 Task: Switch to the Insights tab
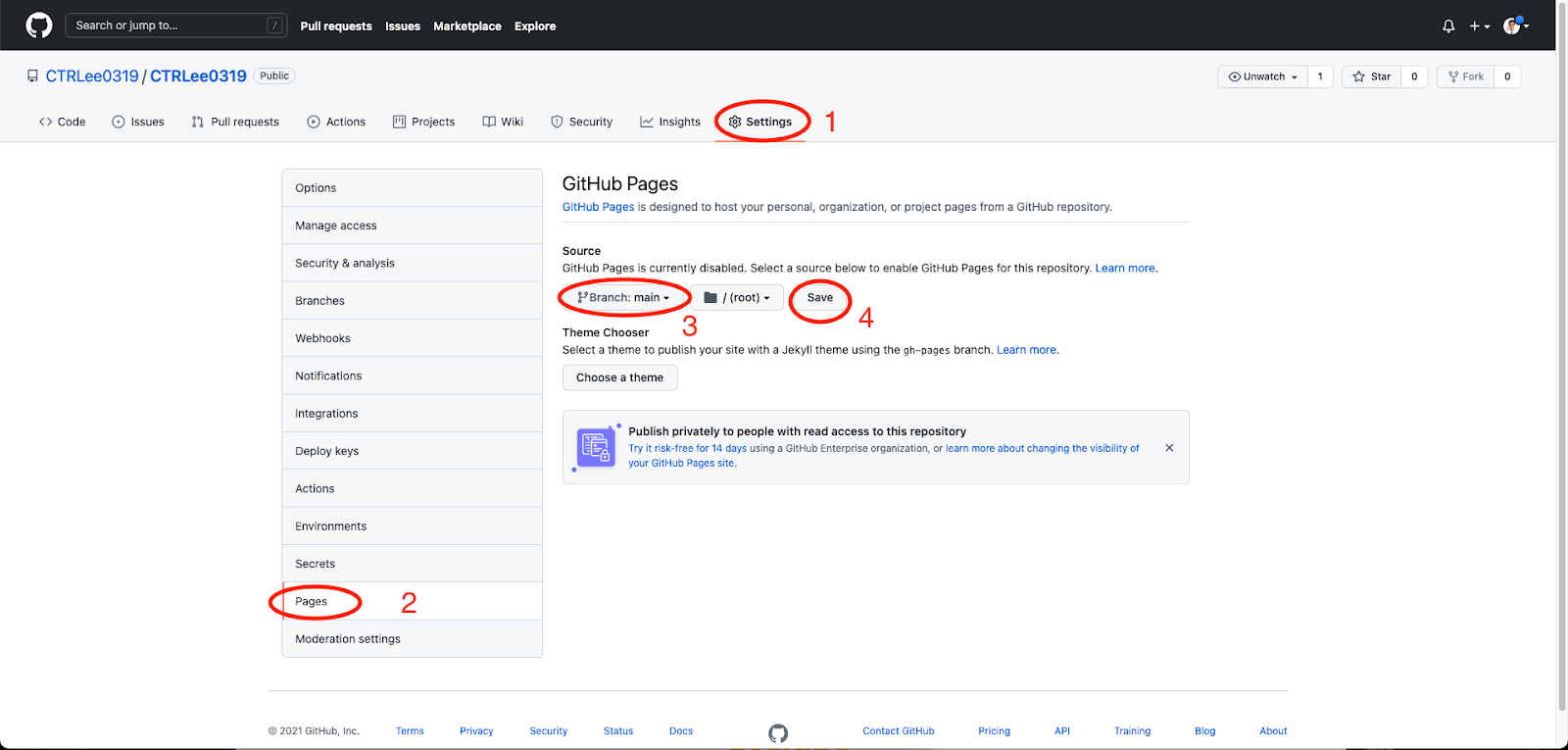pyautogui.click(x=670, y=122)
